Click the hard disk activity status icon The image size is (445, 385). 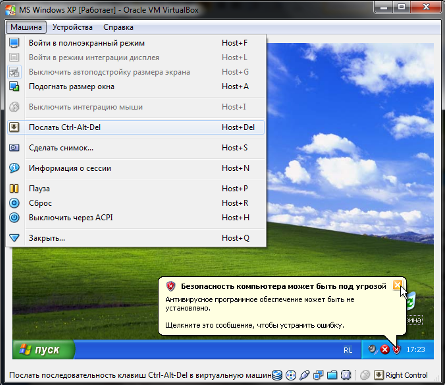point(277,375)
